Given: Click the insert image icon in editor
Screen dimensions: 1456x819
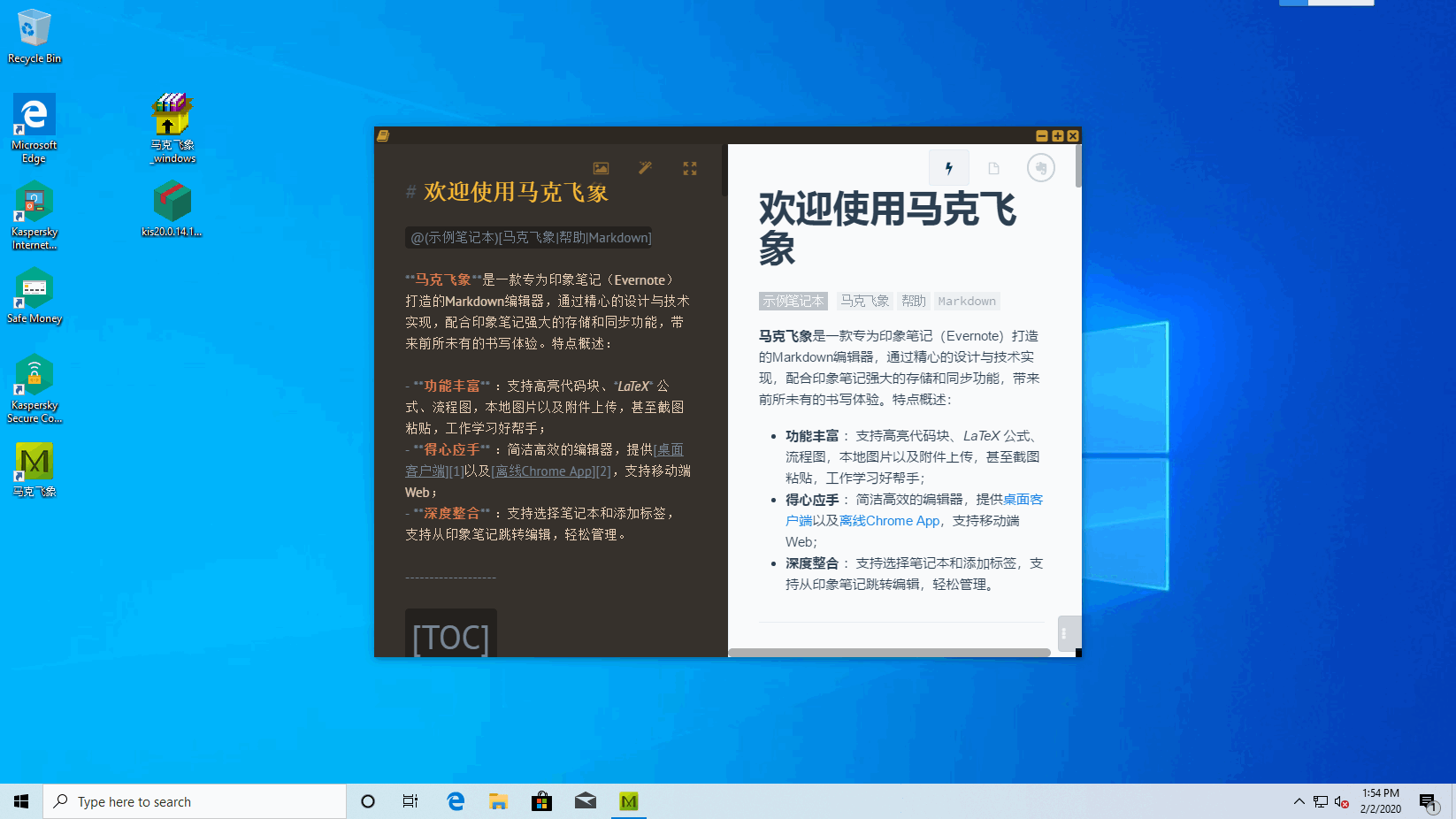Looking at the screenshot, I should point(601,168).
